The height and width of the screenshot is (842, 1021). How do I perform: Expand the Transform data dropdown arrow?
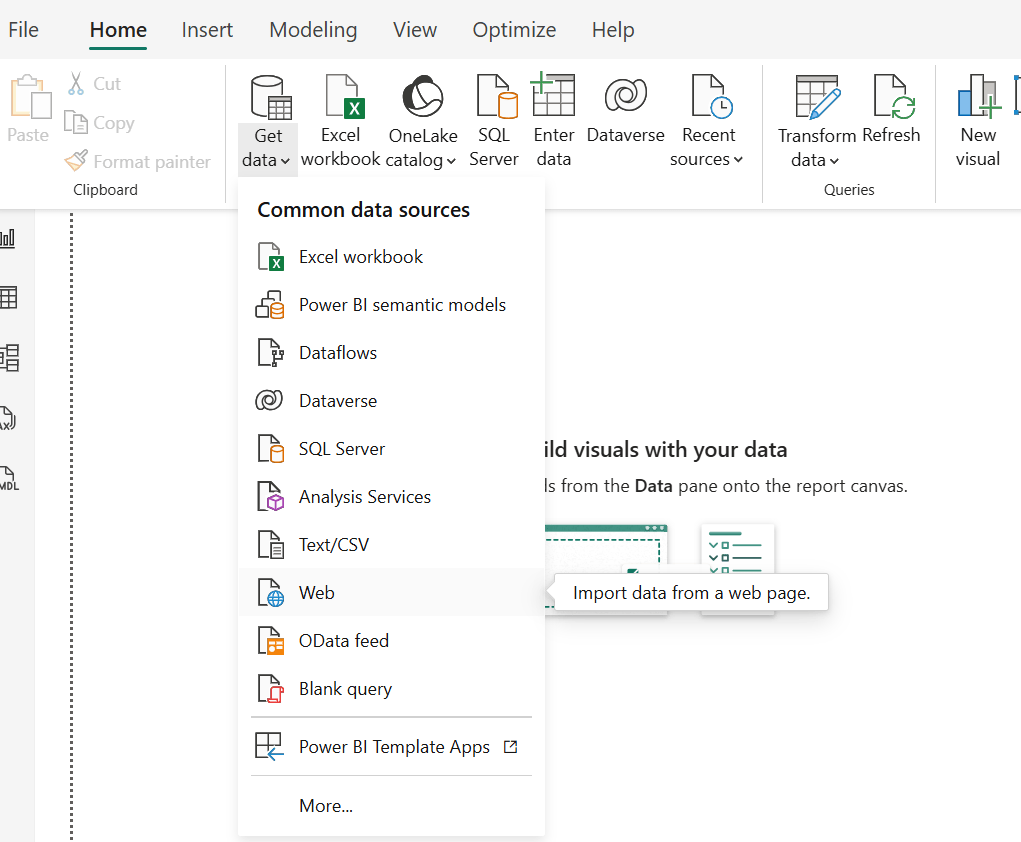click(x=834, y=161)
